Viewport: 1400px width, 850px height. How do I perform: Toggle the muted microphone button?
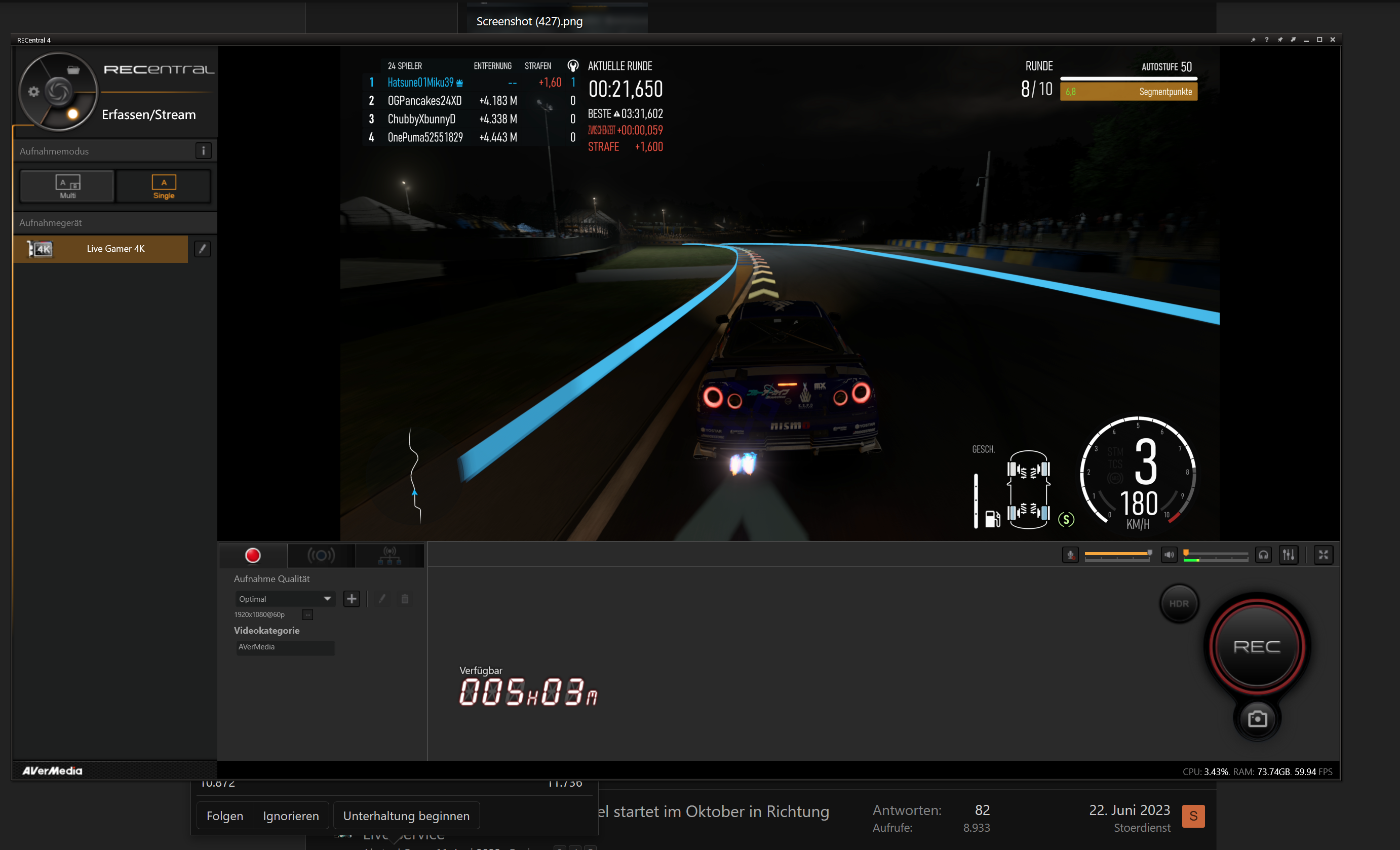tap(1070, 555)
